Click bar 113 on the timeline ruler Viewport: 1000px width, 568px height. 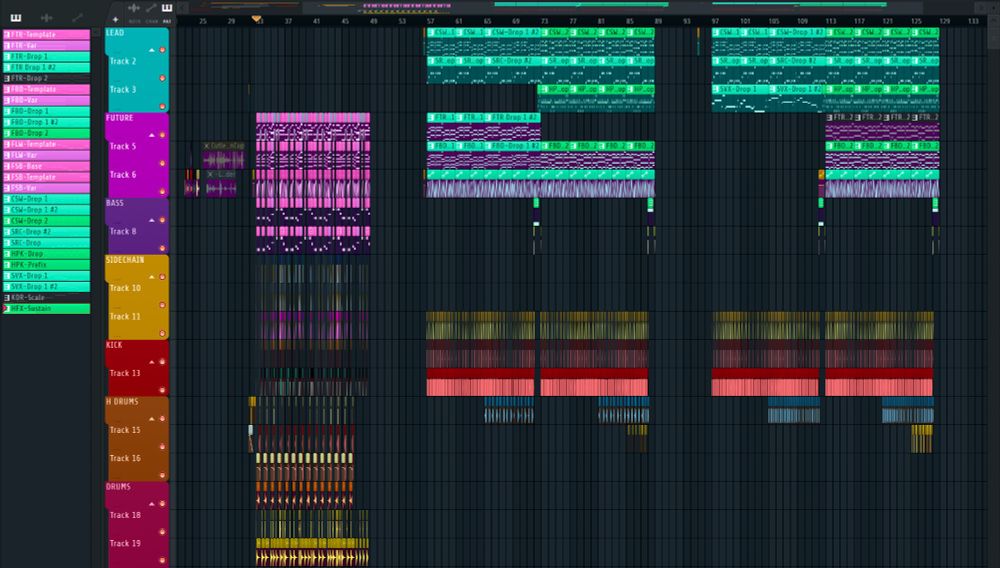click(830, 21)
